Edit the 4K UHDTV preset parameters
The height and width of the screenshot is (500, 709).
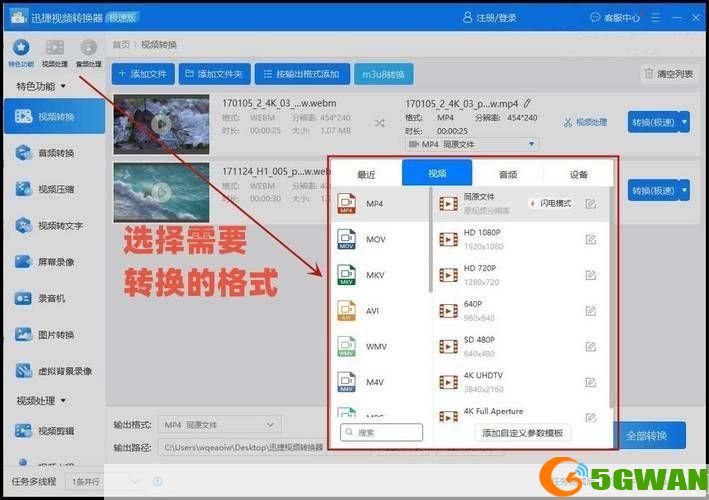tap(591, 382)
